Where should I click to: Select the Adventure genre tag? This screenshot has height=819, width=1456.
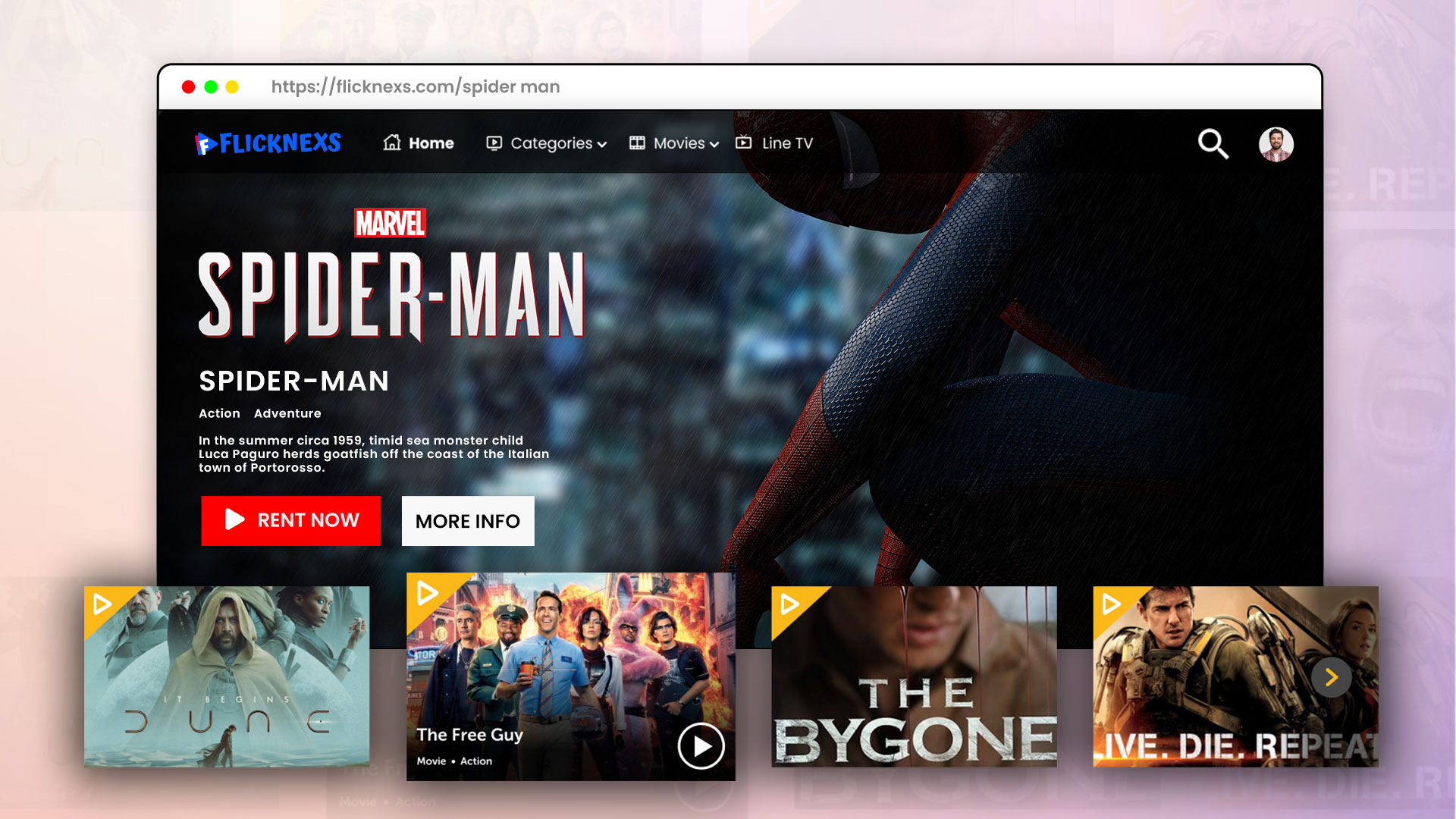click(x=287, y=413)
